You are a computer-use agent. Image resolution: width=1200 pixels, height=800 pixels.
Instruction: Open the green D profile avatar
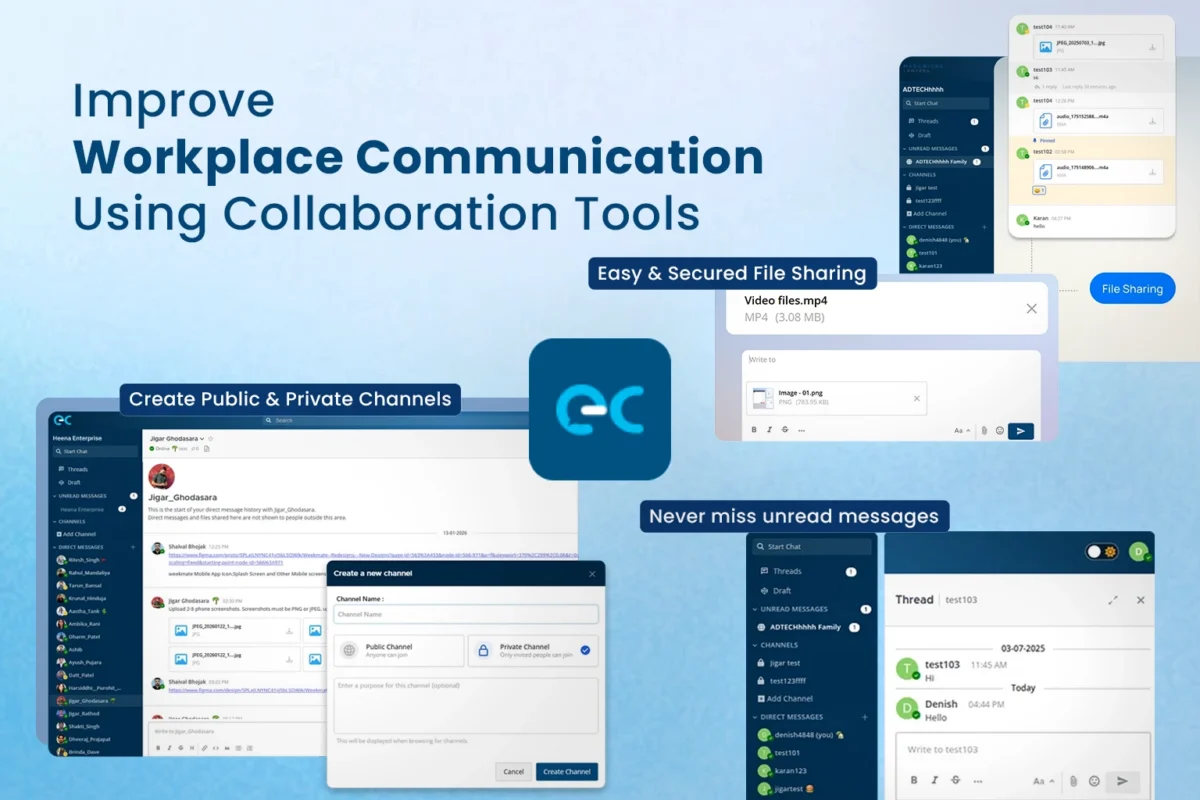1138,551
